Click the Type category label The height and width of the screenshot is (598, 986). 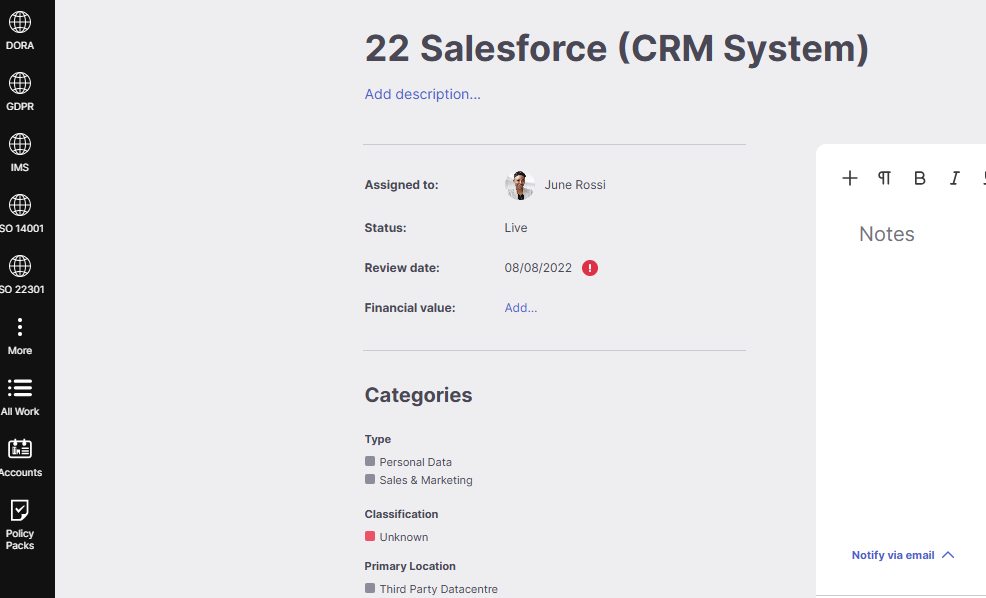click(x=378, y=439)
